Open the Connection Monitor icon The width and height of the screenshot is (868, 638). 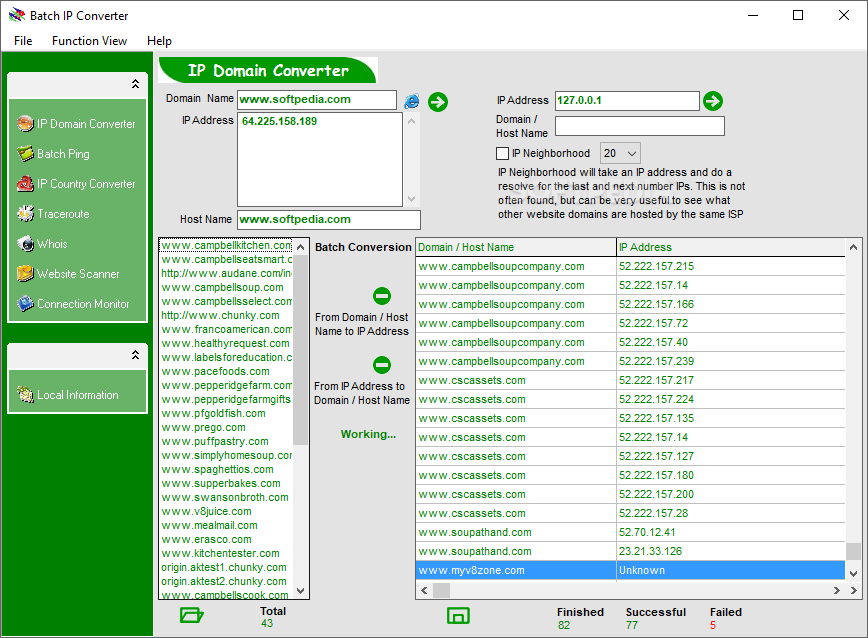pos(25,303)
